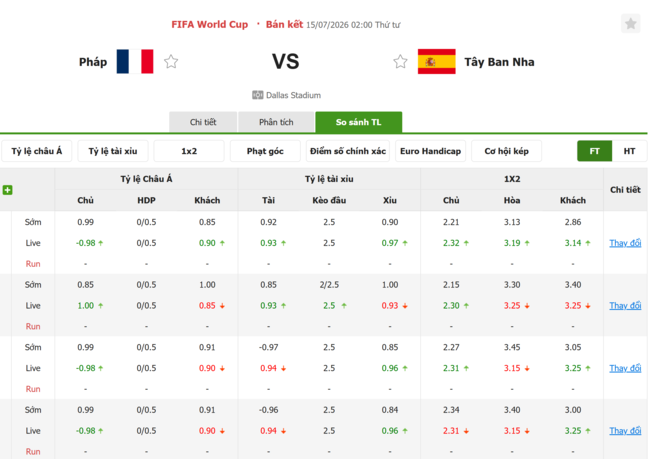
Task: Toggle the gray star bookmark at top right
Action: (631, 24)
